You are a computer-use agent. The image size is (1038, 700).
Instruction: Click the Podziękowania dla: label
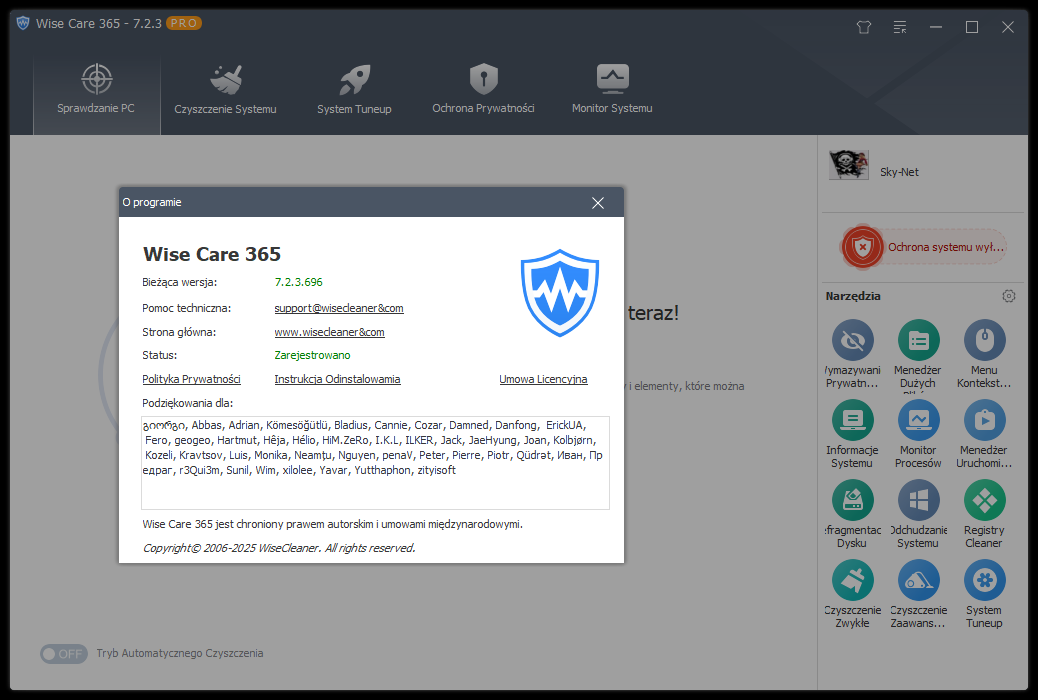pyautogui.click(x=187, y=403)
